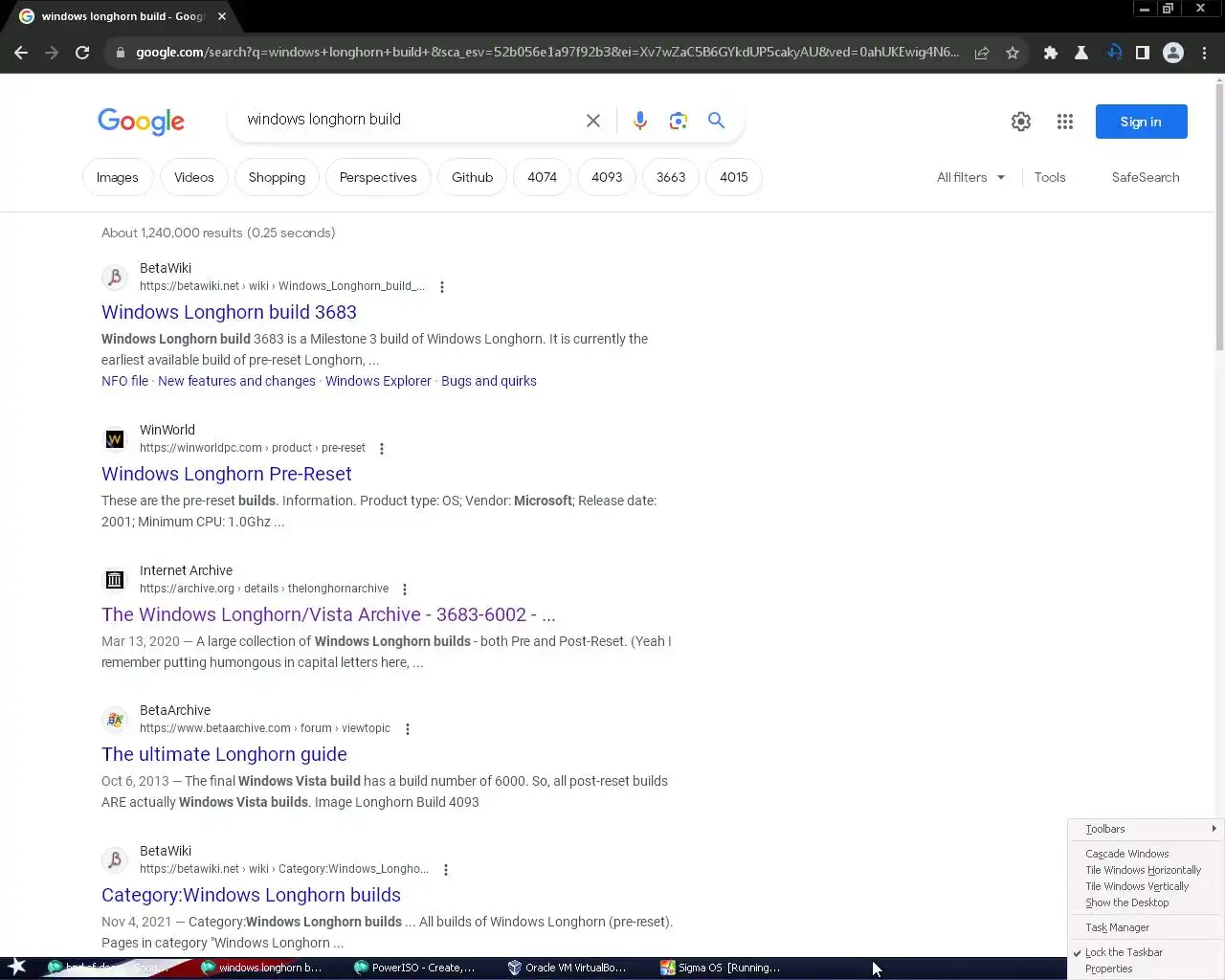The width and height of the screenshot is (1225, 980).
Task: Start voice search with microphone
Action: pyautogui.click(x=640, y=121)
